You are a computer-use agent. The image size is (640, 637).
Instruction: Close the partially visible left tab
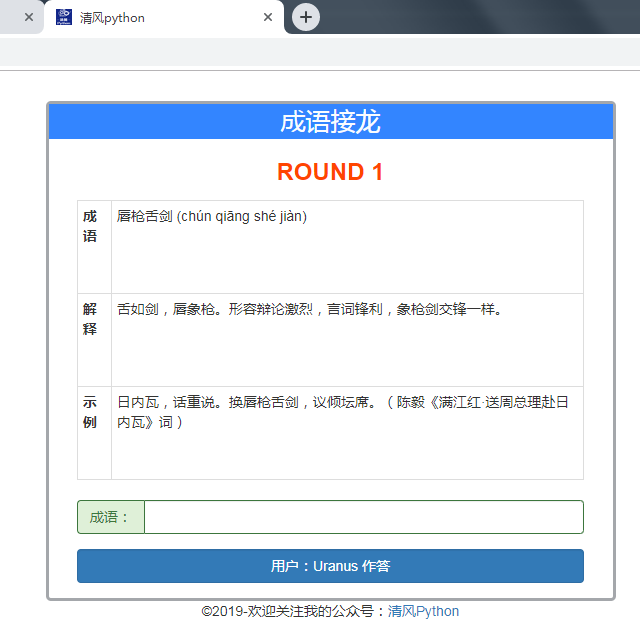click(x=29, y=17)
